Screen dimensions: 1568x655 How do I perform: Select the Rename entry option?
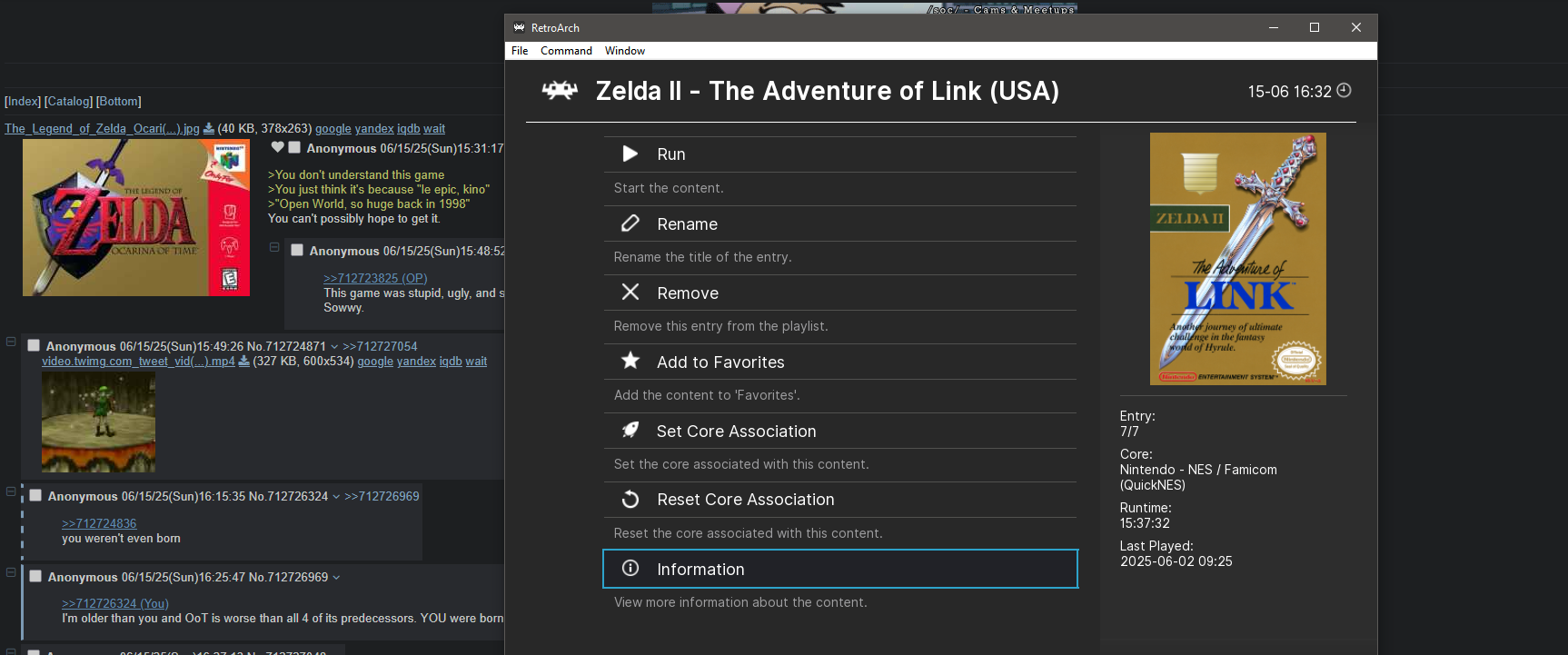(840, 223)
